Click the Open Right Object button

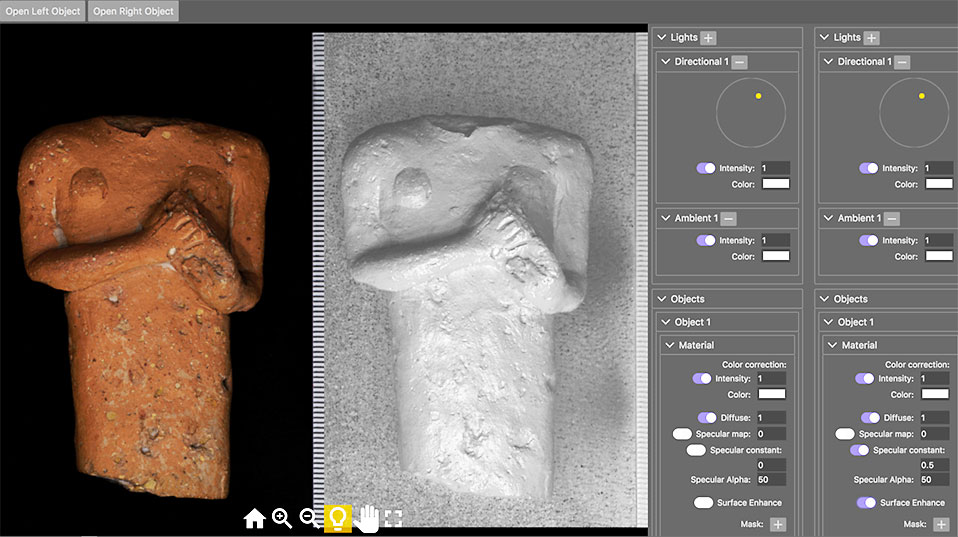134,12
